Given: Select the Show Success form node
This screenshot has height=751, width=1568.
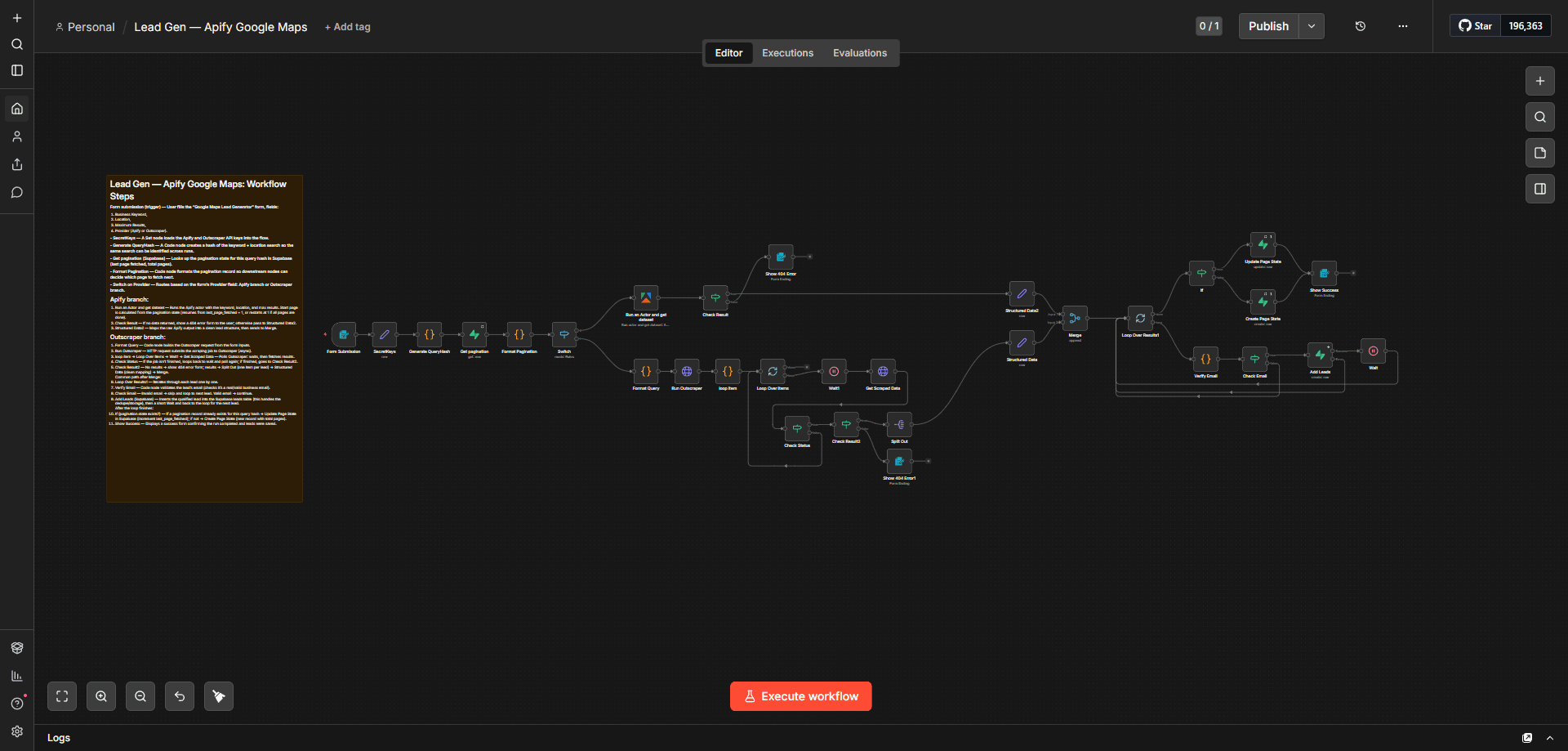Looking at the screenshot, I should (x=1324, y=273).
